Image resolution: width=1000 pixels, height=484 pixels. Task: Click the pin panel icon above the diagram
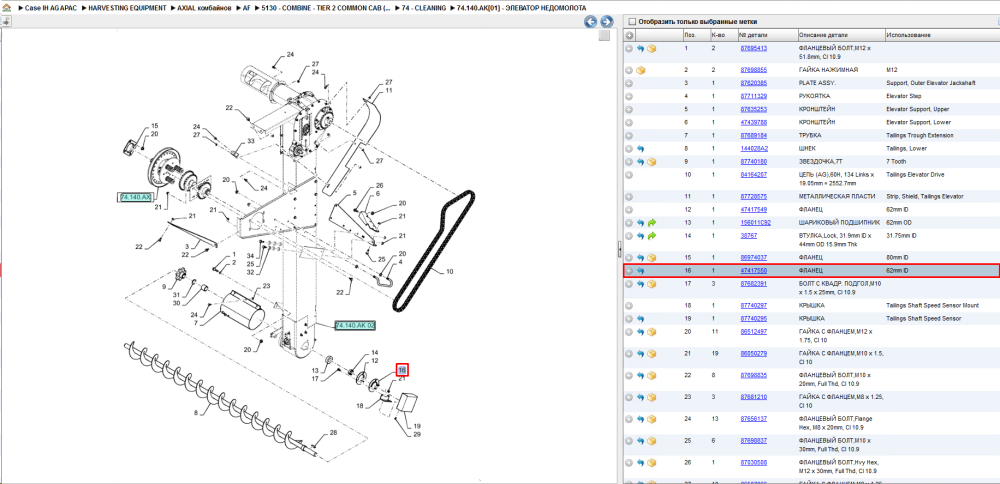pos(6,21)
